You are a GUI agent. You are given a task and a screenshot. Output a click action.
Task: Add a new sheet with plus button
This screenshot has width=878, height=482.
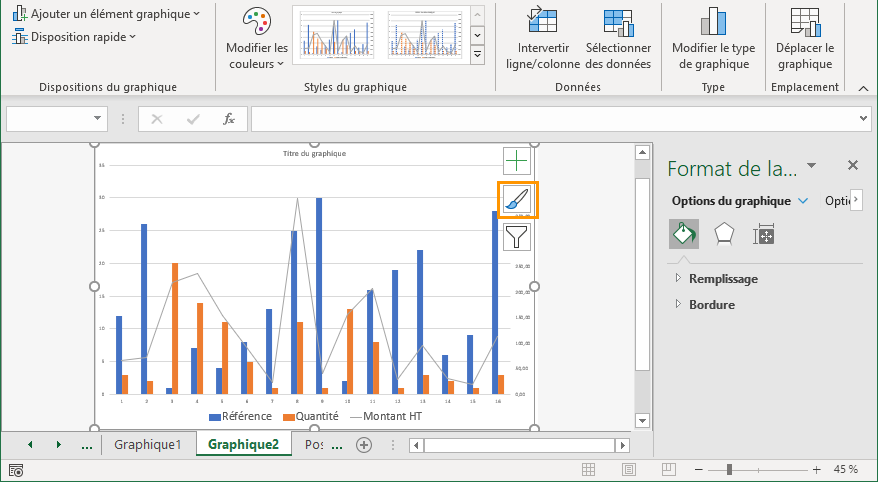tap(365, 445)
